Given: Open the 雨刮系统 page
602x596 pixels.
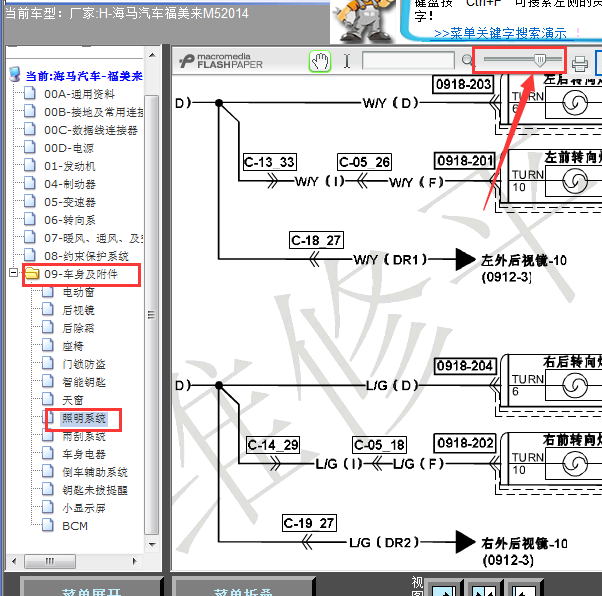Looking at the screenshot, I should 84,437.
